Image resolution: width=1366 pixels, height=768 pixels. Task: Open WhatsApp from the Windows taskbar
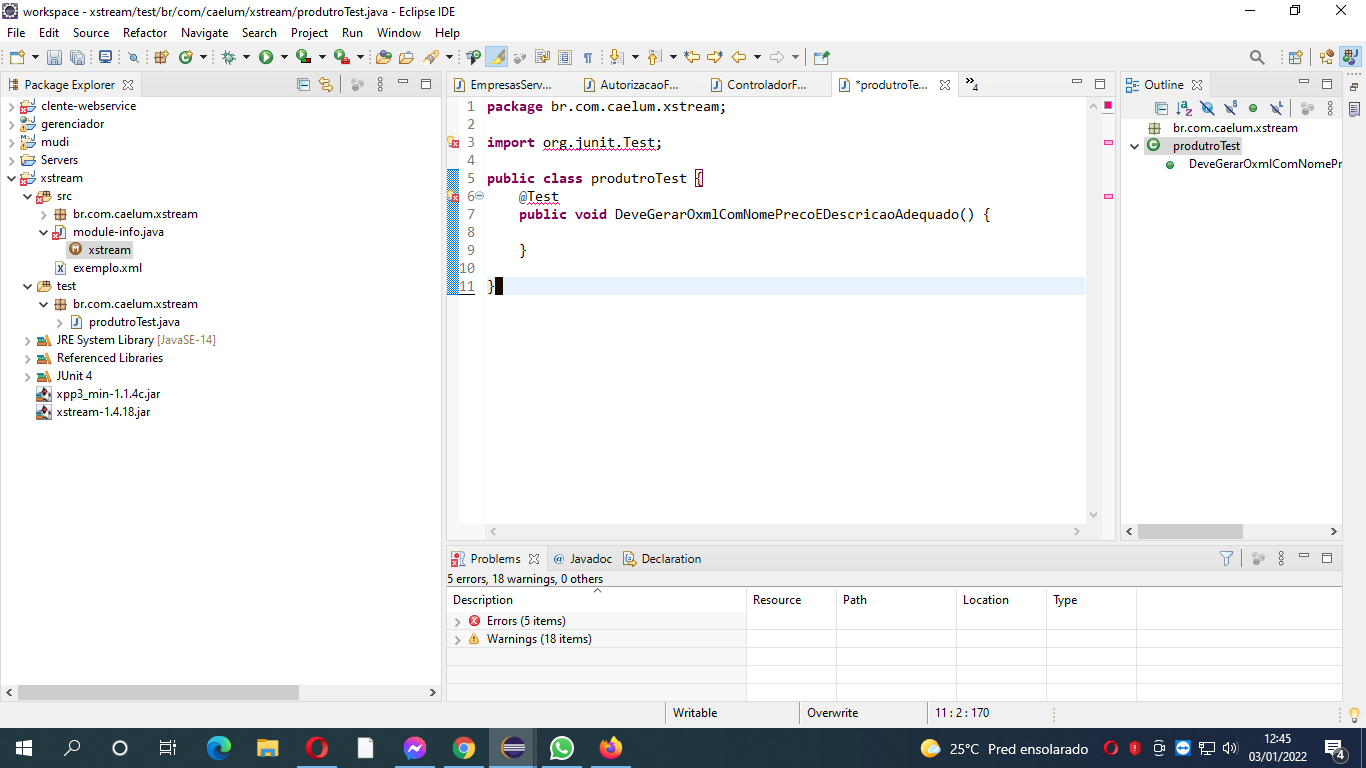562,748
